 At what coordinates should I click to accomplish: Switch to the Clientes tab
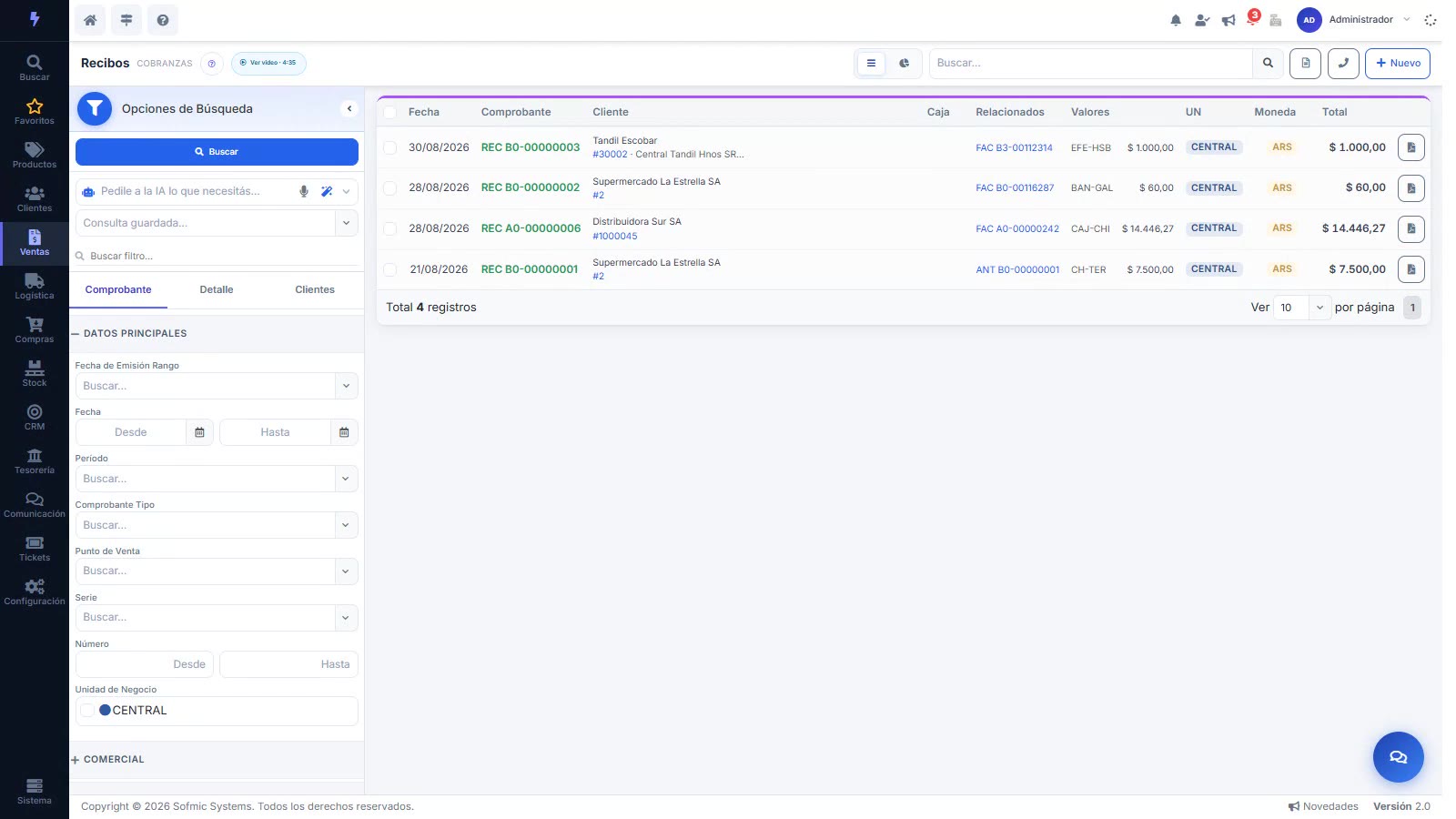click(315, 289)
